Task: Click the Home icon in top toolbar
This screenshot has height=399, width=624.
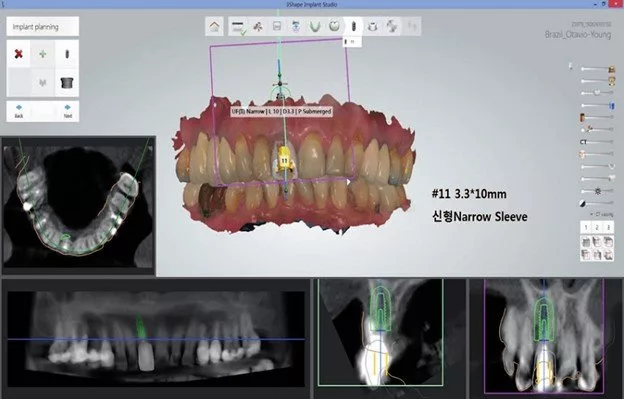Action: pyautogui.click(x=214, y=27)
